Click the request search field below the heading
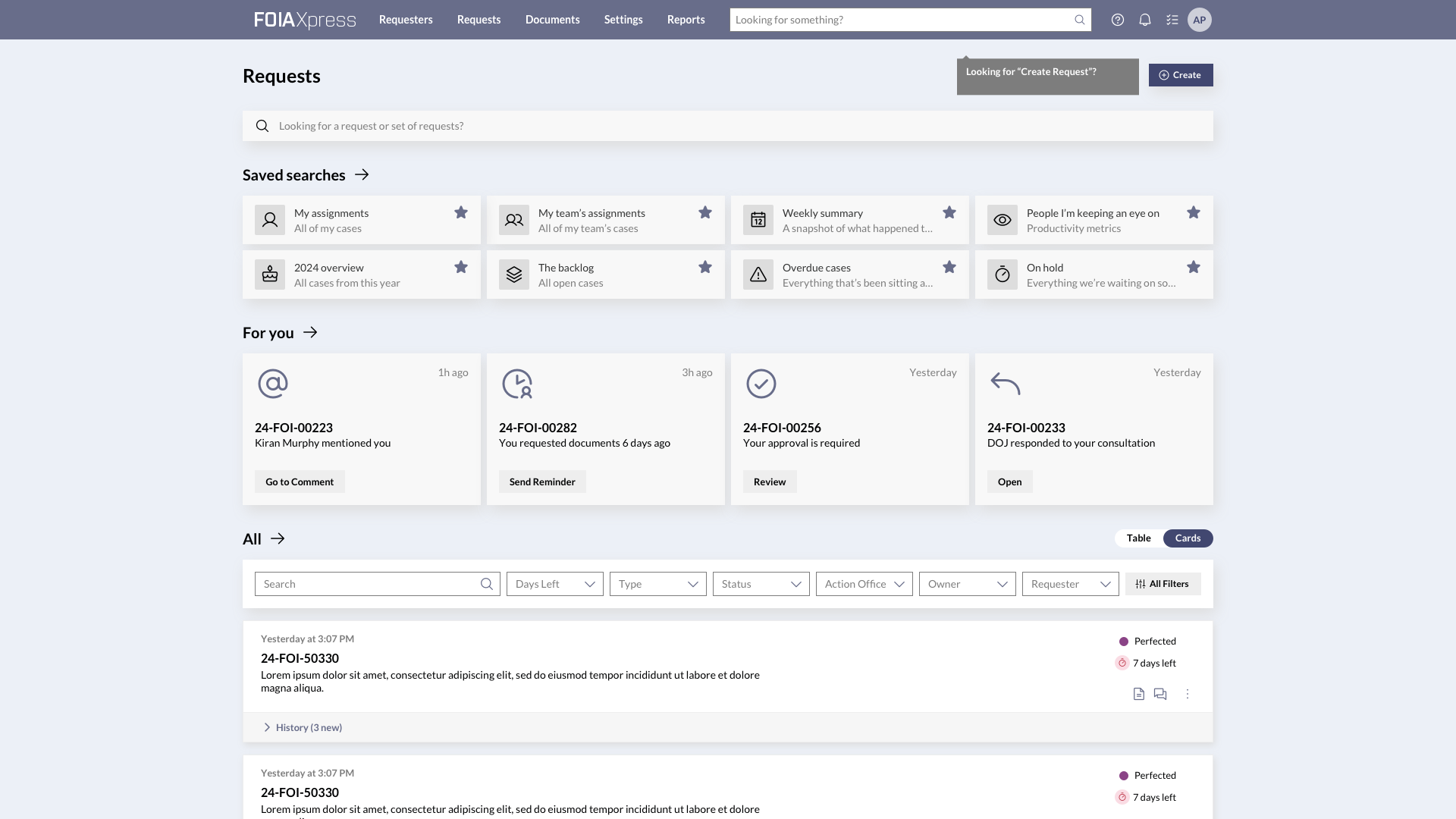The image size is (1456, 819). (x=728, y=125)
